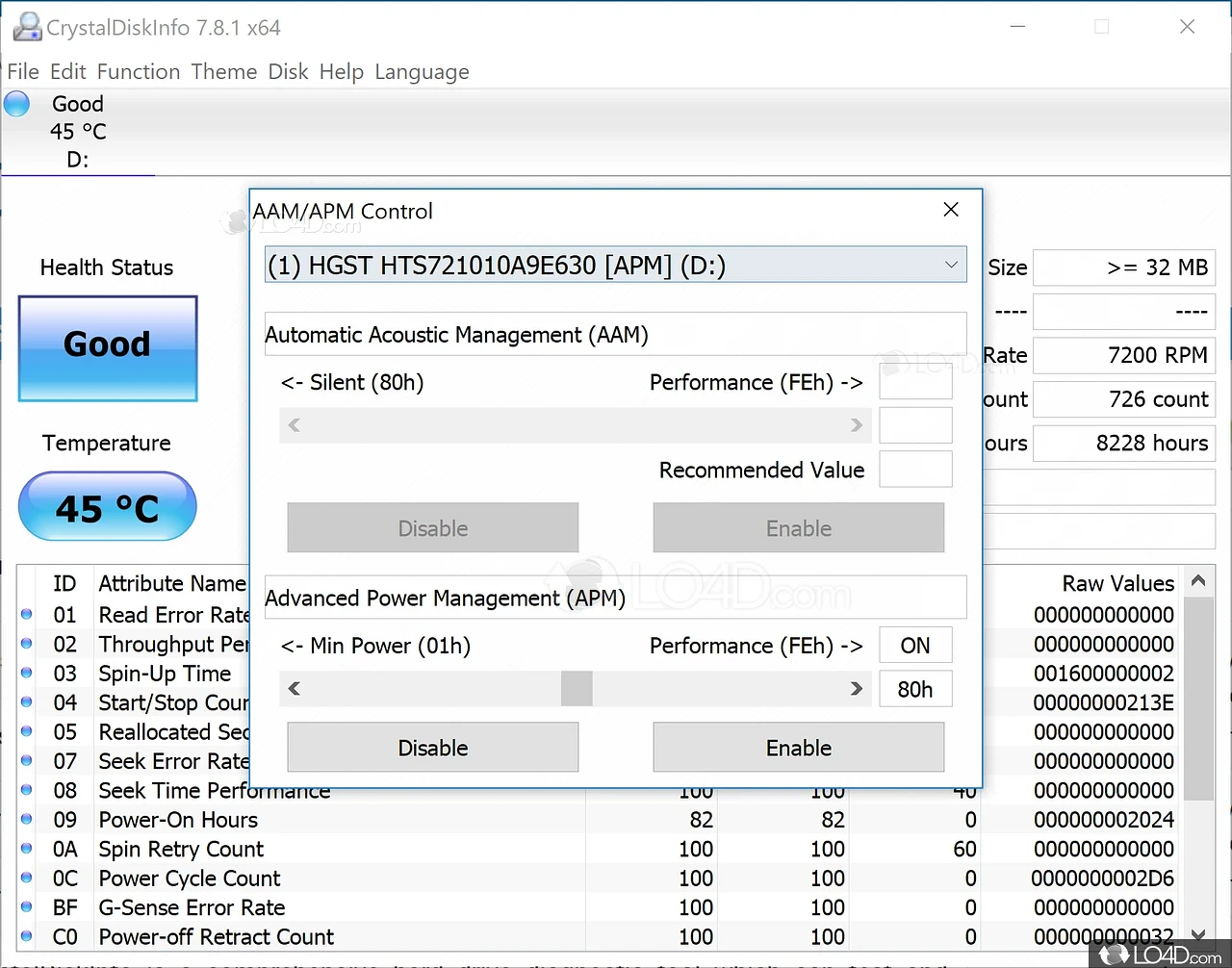Viewport: 1232px width, 968px height.
Task: Click the status dot for attribute 0C
Action: coord(27,878)
